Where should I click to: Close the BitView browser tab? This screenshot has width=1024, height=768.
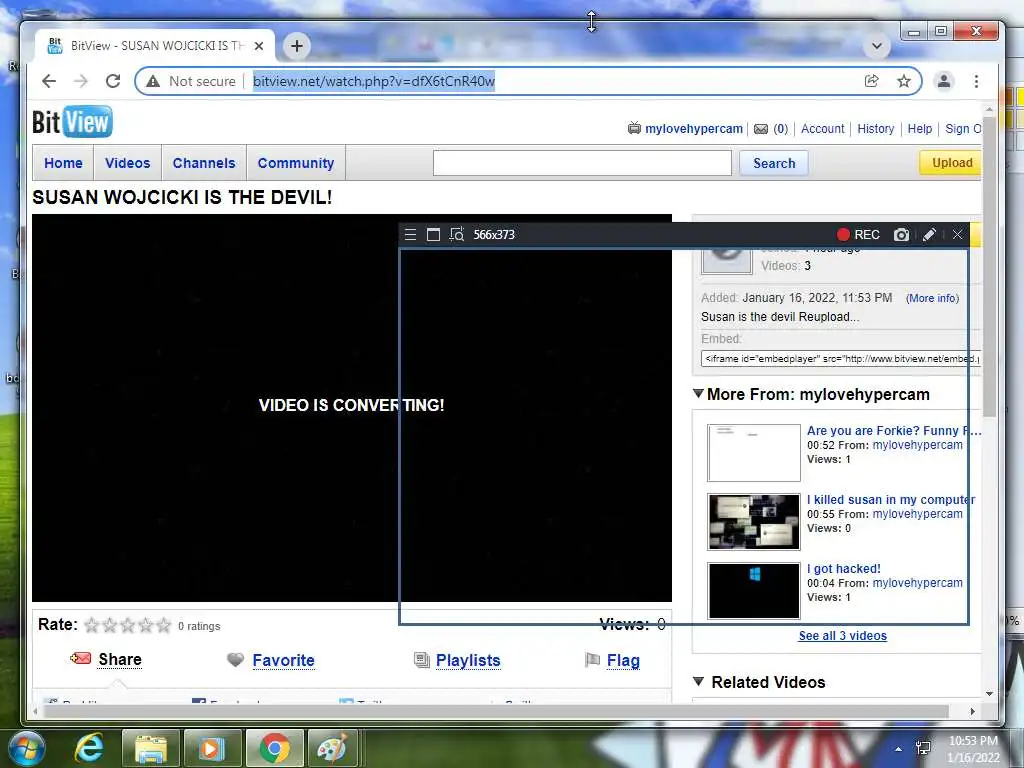[259, 46]
